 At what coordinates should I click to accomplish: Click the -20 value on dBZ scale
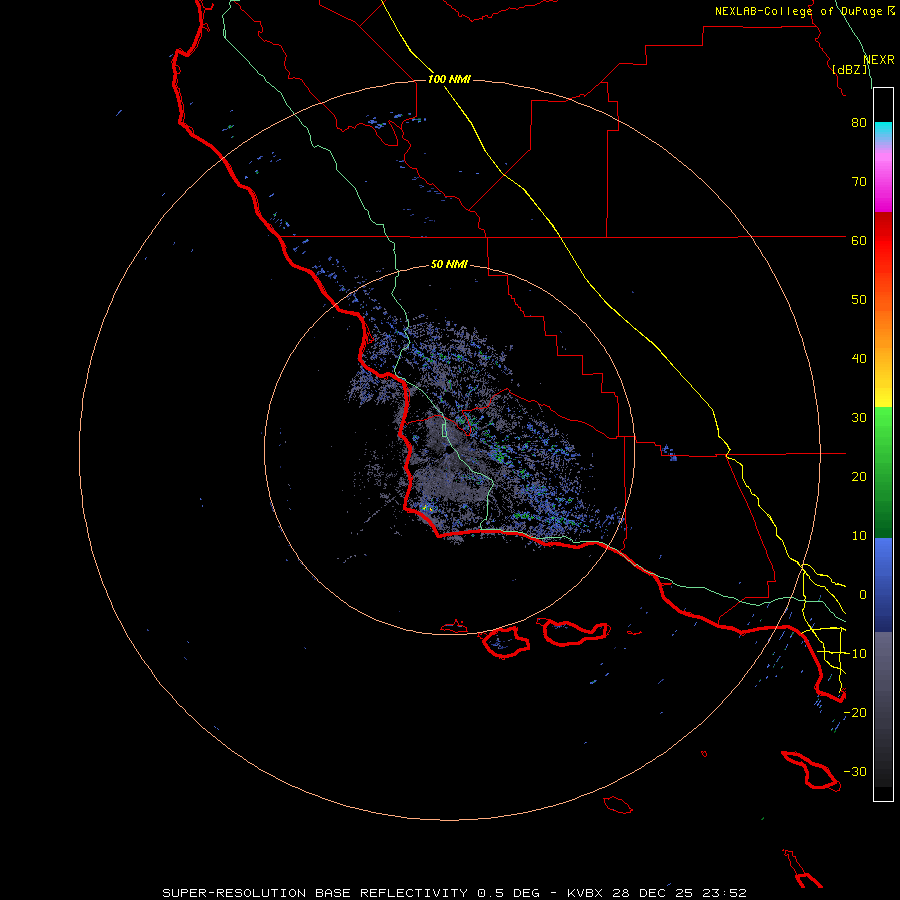(855, 713)
